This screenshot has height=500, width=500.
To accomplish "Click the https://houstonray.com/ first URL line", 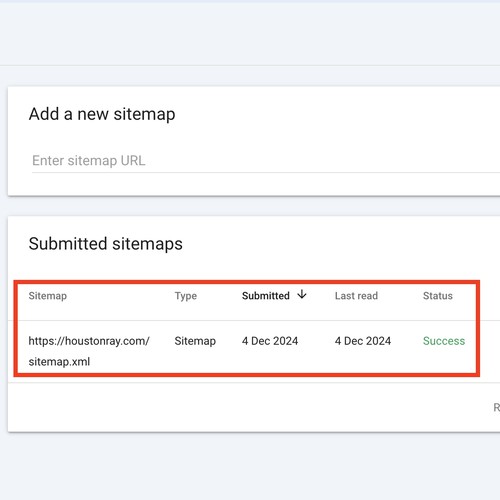I will tap(89, 341).
